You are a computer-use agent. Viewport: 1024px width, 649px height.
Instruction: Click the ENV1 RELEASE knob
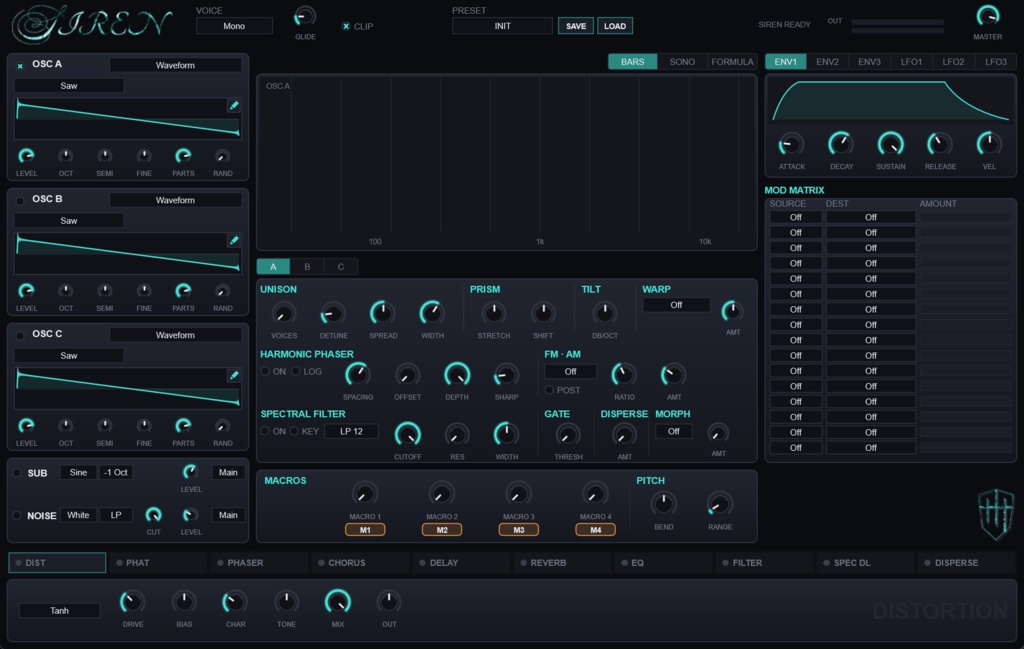pyautogui.click(x=940, y=144)
